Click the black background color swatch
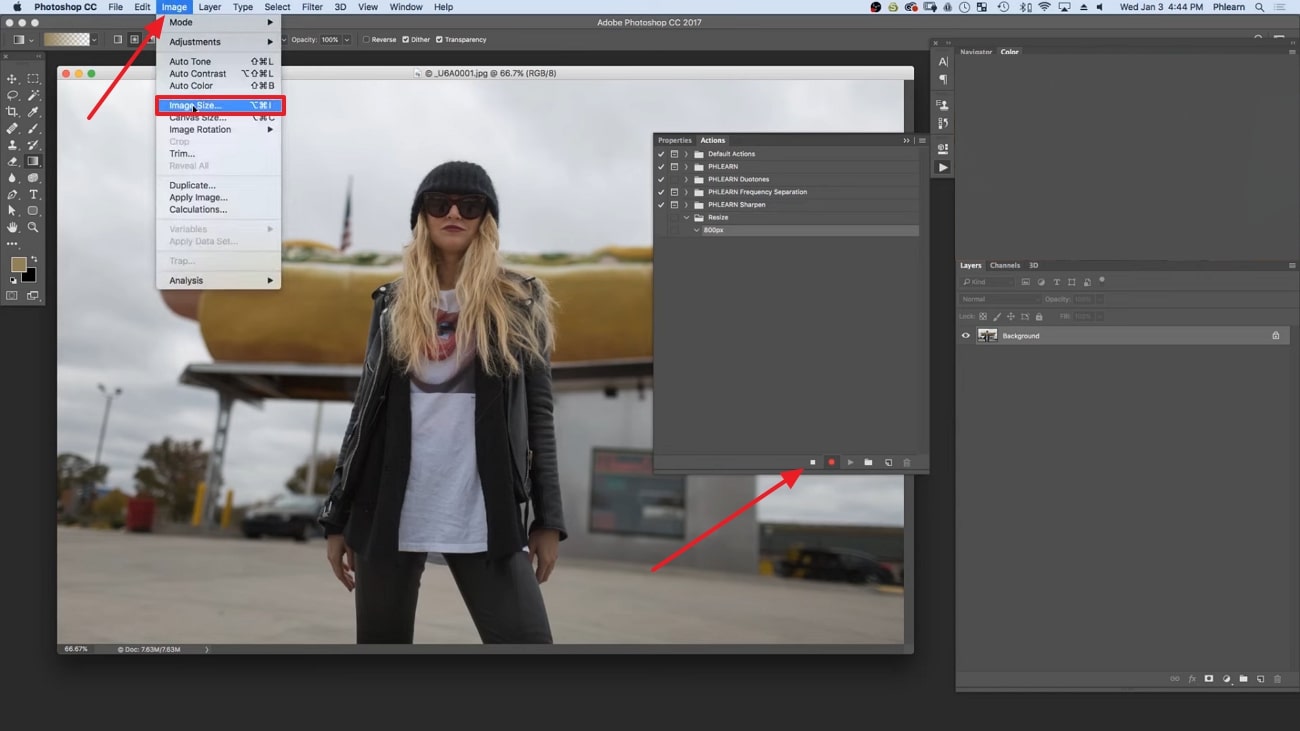Viewport: 1300px width, 731px height. (x=30, y=275)
